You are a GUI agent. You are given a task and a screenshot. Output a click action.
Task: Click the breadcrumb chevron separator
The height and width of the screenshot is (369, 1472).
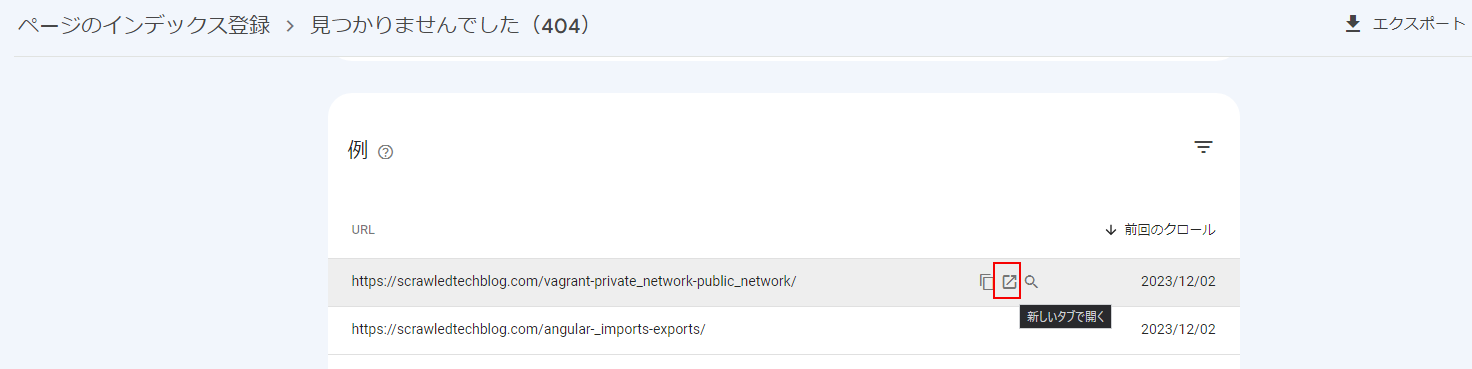(x=291, y=26)
